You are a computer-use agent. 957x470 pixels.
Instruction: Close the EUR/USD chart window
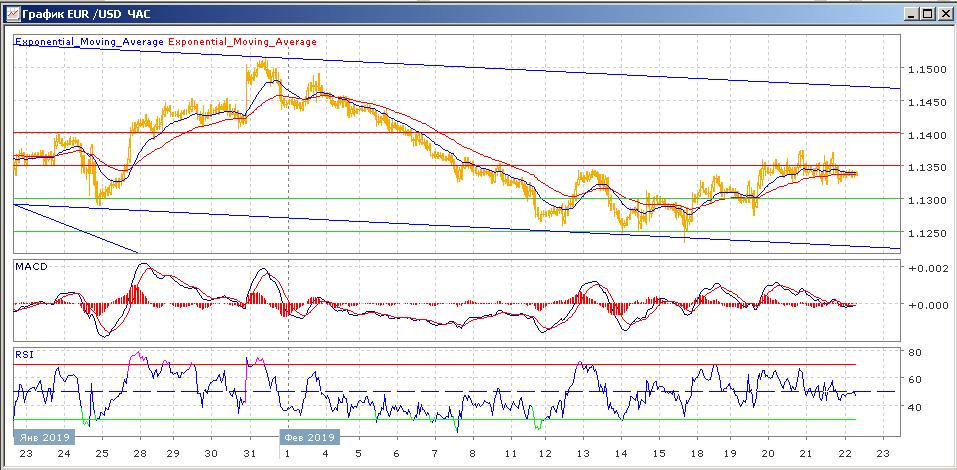(x=944, y=14)
